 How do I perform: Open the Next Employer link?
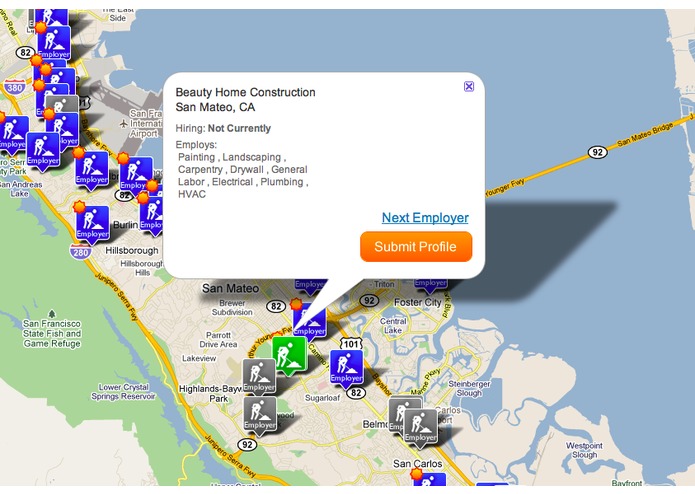(425, 218)
